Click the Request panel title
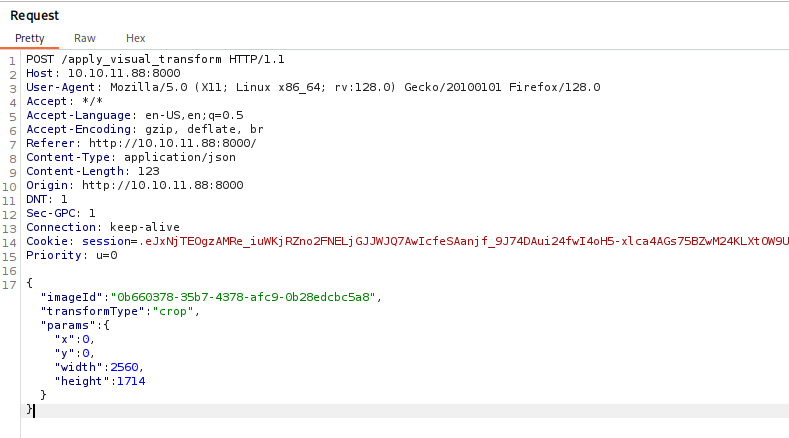Viewport: 789px width, 438px height. [x=34, y=16]
